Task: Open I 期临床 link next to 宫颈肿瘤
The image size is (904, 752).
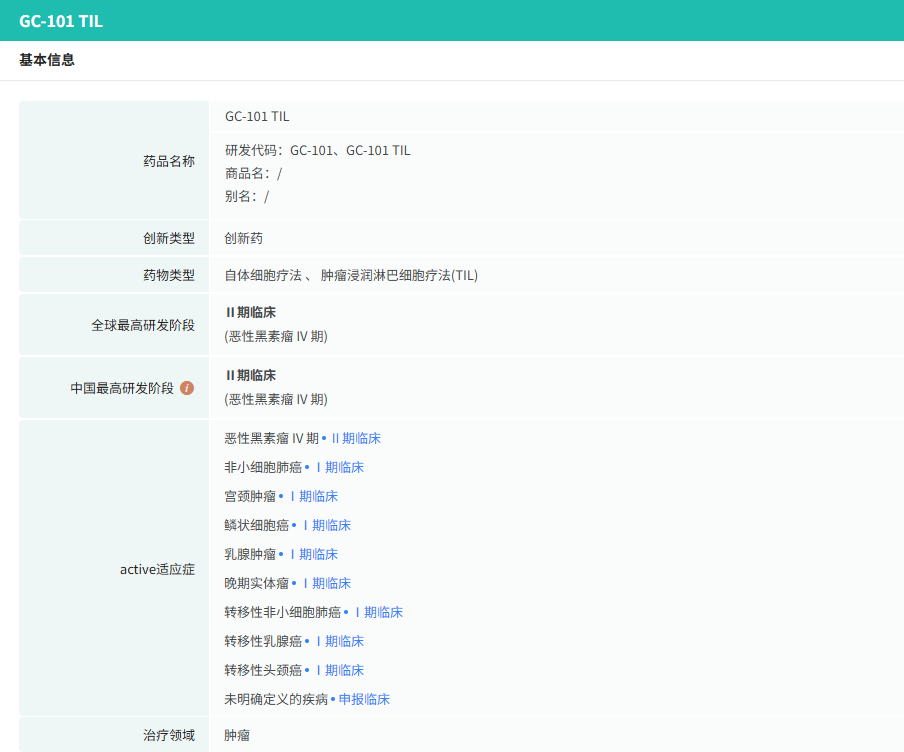Action: click(313, 496)
